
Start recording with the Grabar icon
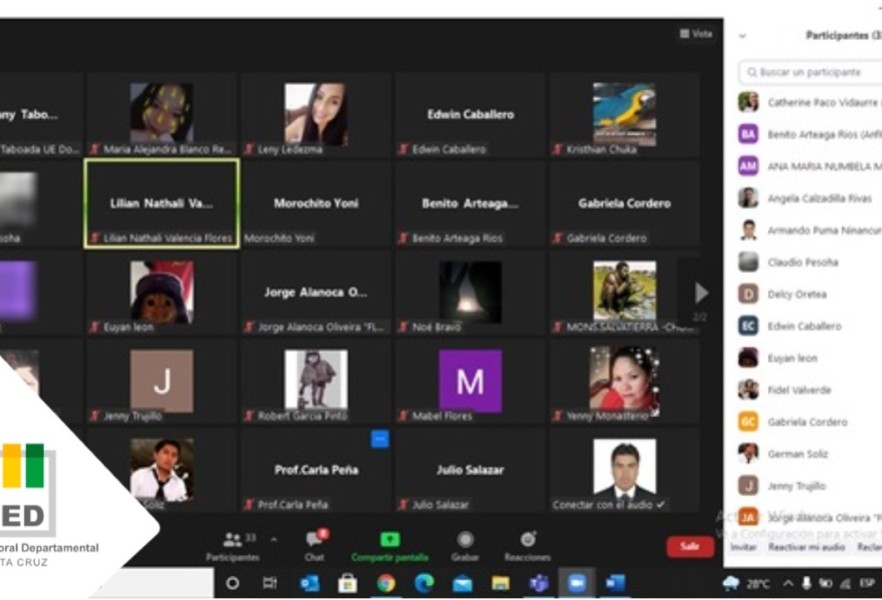tap(465, 540)
